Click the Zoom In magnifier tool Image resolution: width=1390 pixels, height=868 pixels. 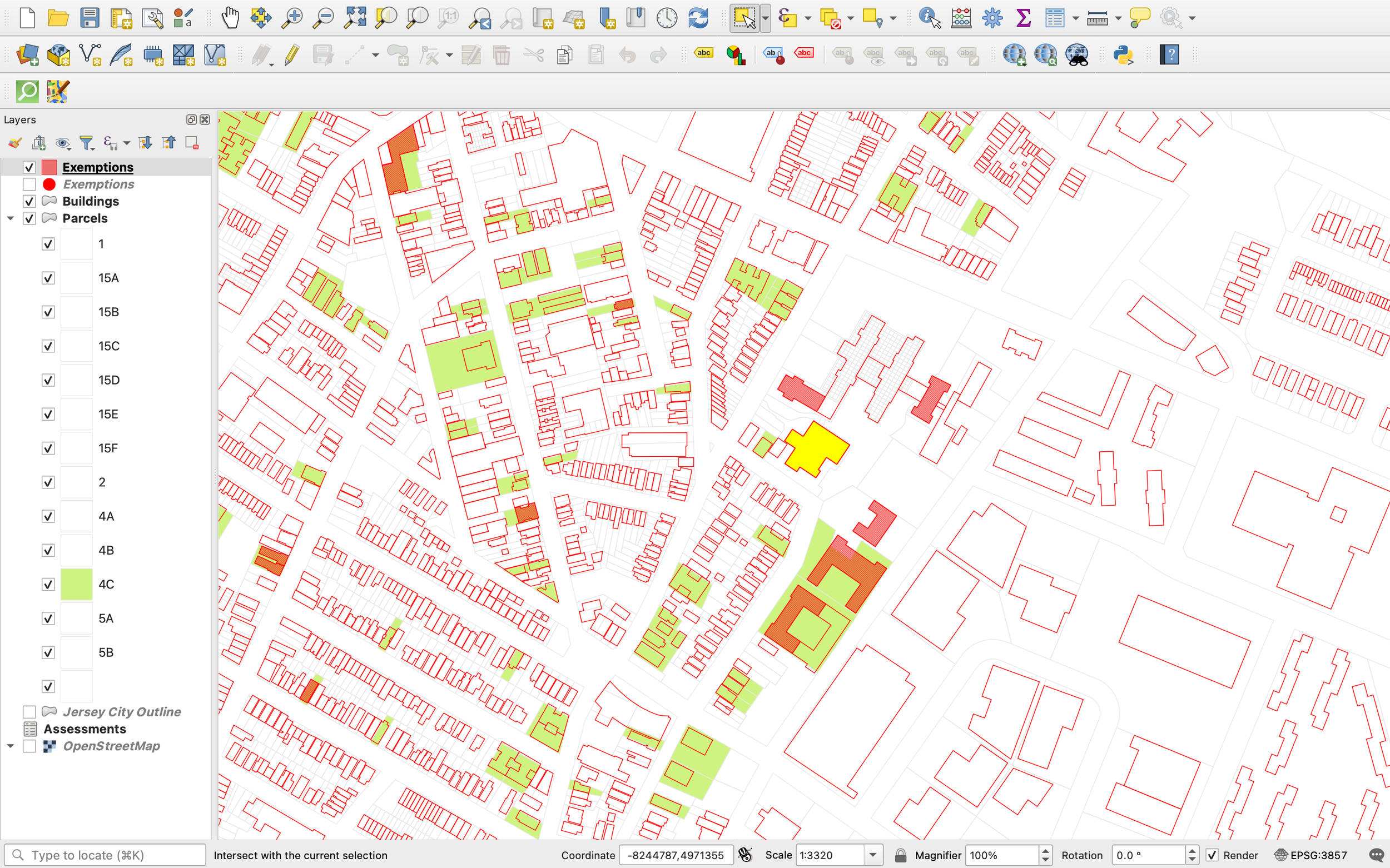(292, 18)
